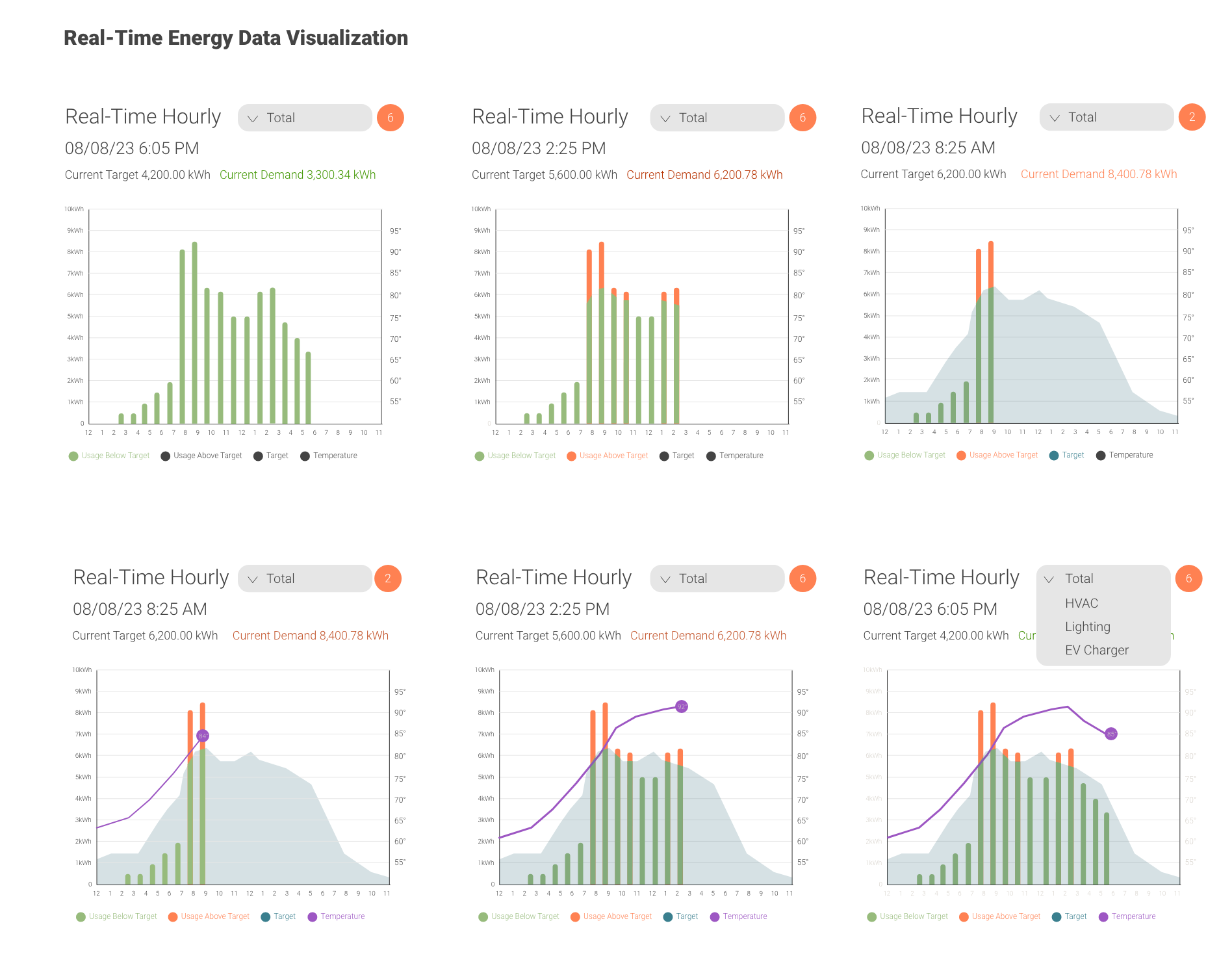Click the orange 2 badge in top-right chart
Viewport: 1232px width, 958px height.
[1192, 117]
